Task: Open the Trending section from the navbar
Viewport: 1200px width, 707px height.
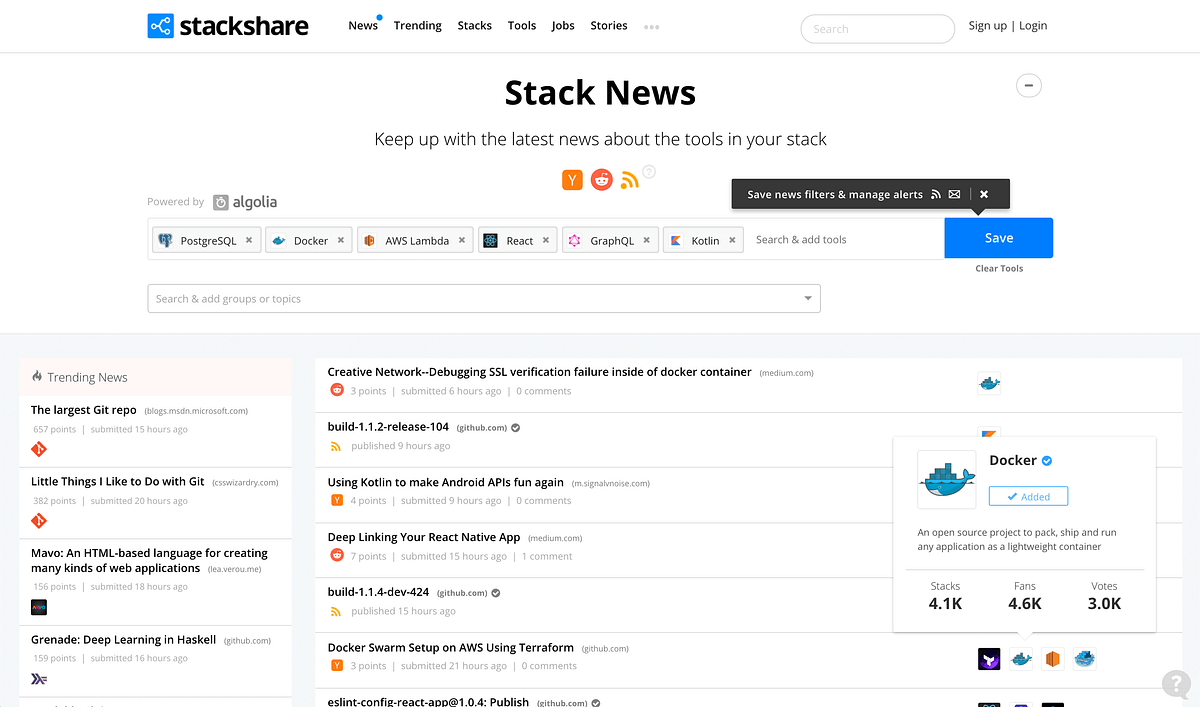Action: [417, 25]
